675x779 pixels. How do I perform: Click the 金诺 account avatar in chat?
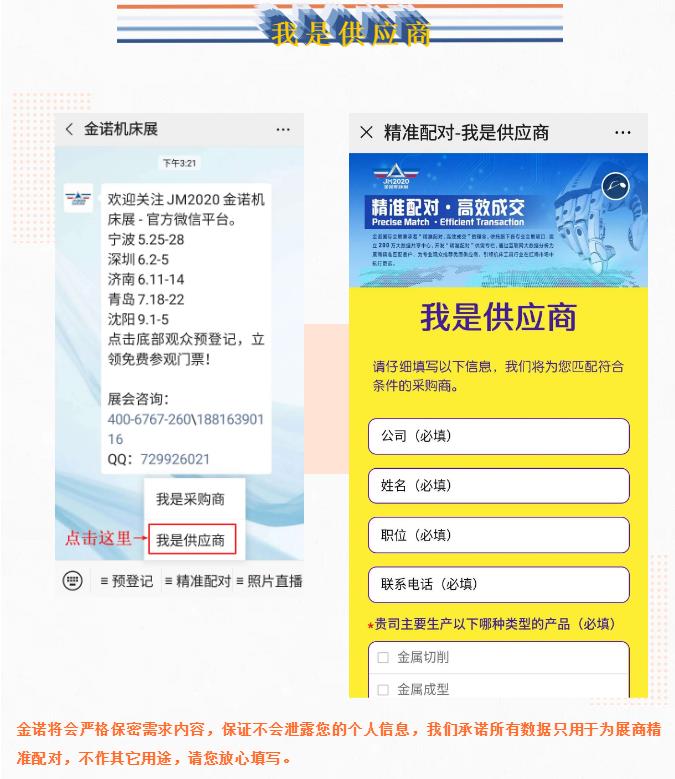(78, 198)
